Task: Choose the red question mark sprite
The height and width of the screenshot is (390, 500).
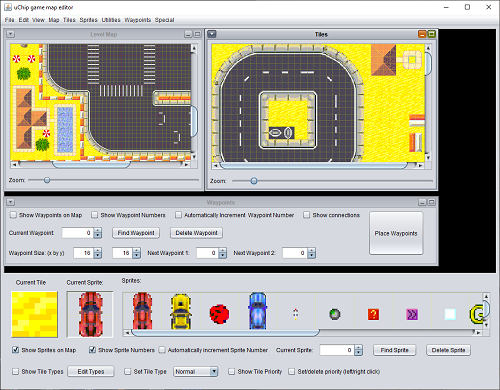Action: point(373,314)
